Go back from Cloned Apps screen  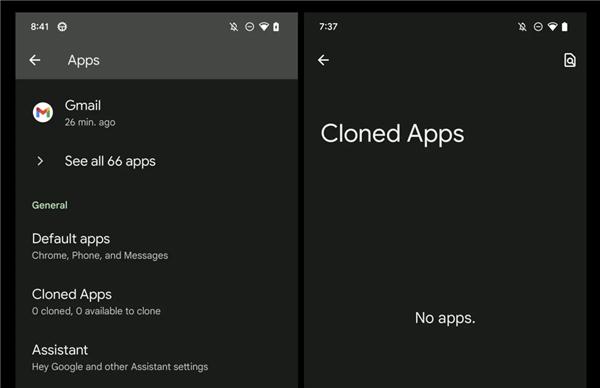click(x=323, y=60)
